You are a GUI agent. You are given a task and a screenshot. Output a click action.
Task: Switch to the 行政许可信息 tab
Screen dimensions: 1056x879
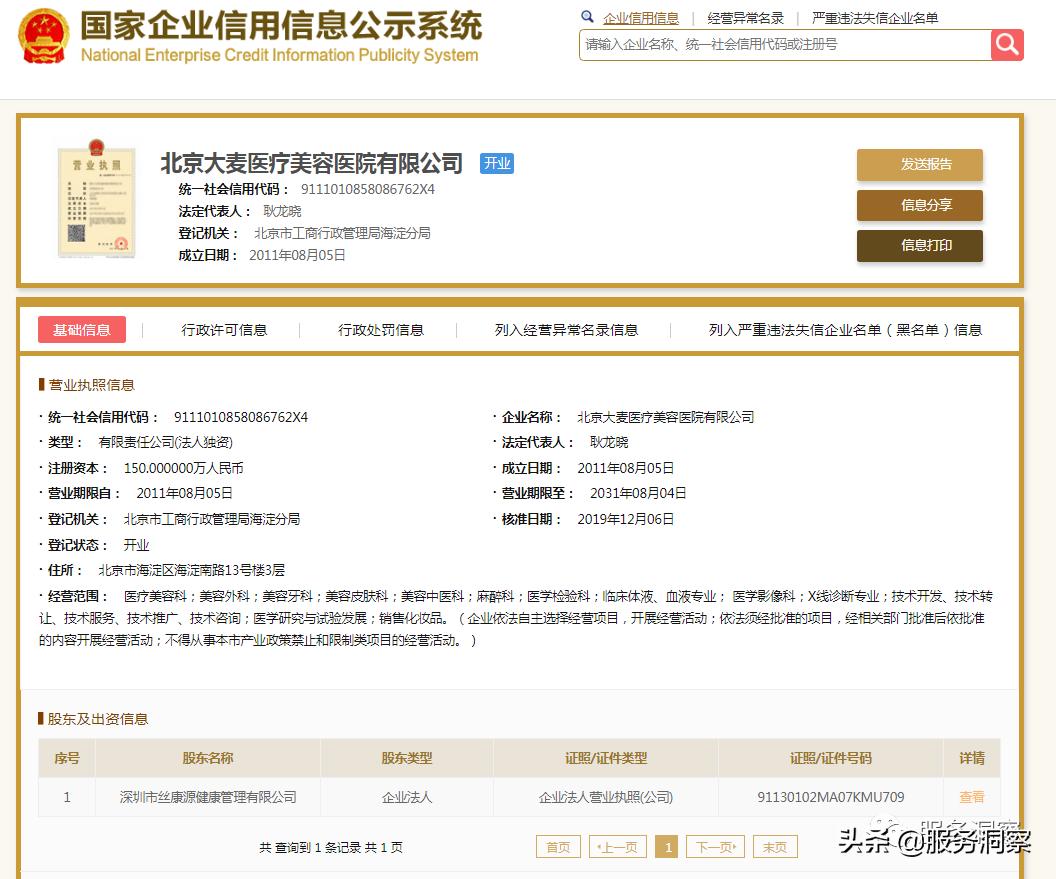pos(224,329)
